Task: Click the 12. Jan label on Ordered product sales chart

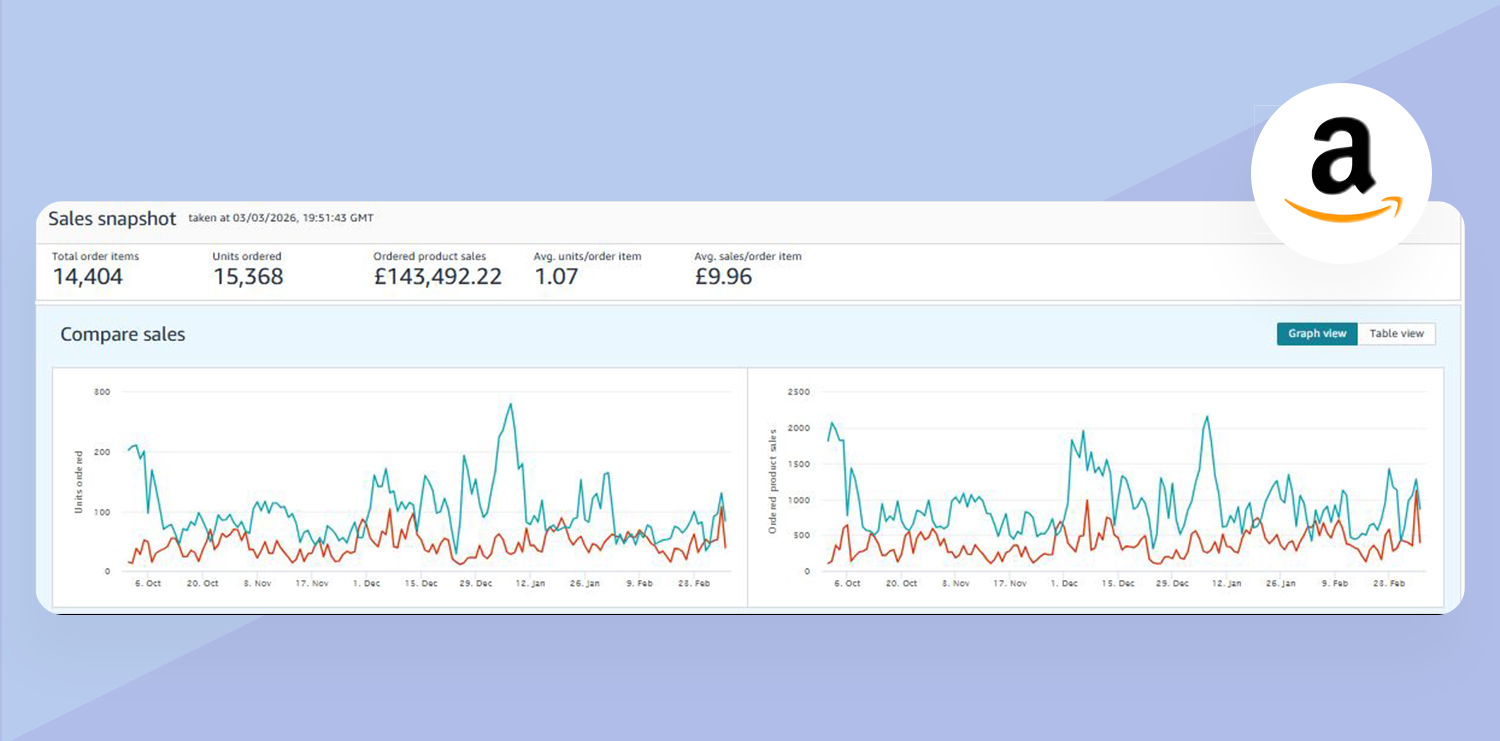Action: (x=1226, y=583)
